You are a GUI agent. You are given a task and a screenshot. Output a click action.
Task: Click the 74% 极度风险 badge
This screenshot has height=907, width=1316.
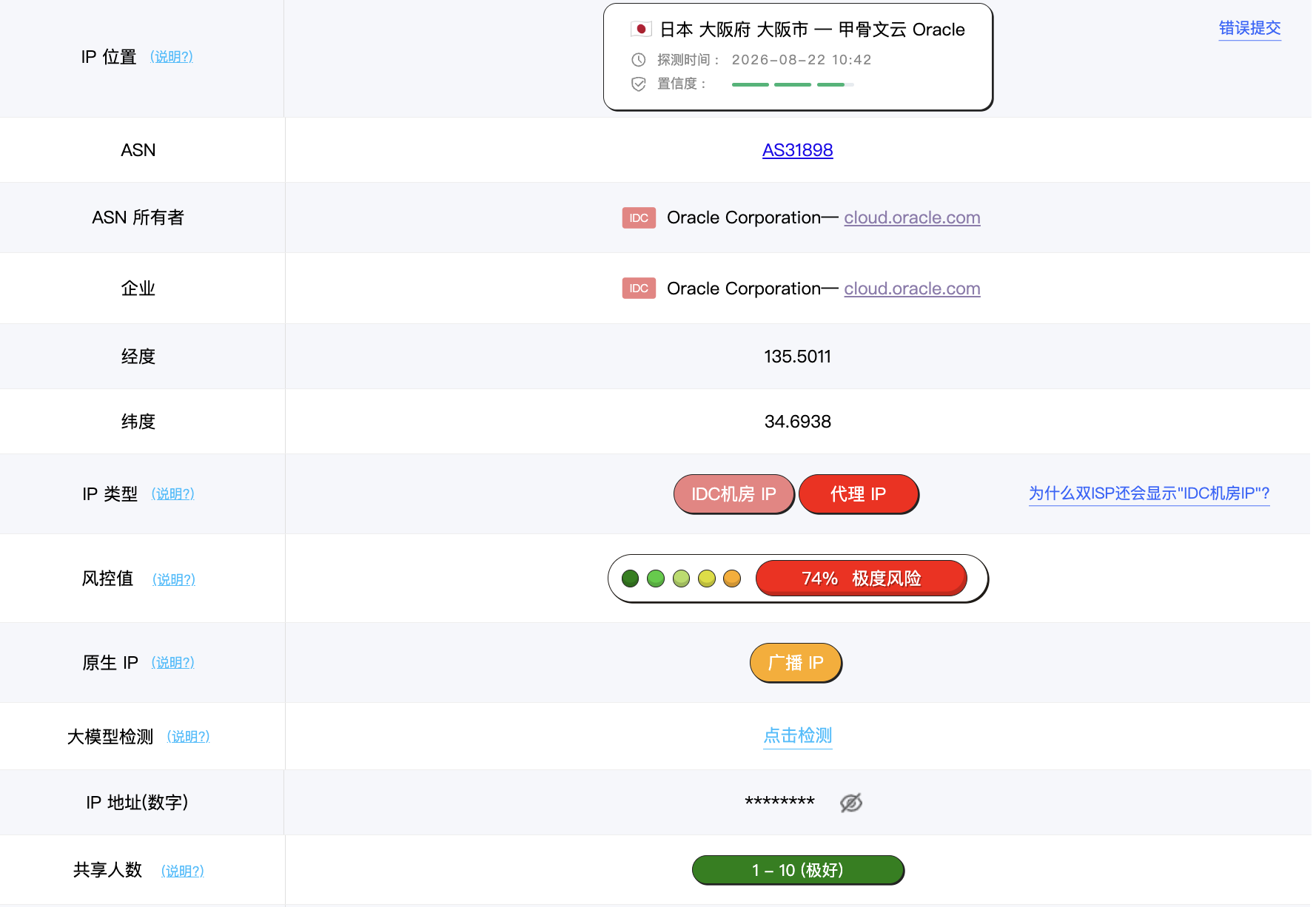pyautogui.click(x=862, y=579)
